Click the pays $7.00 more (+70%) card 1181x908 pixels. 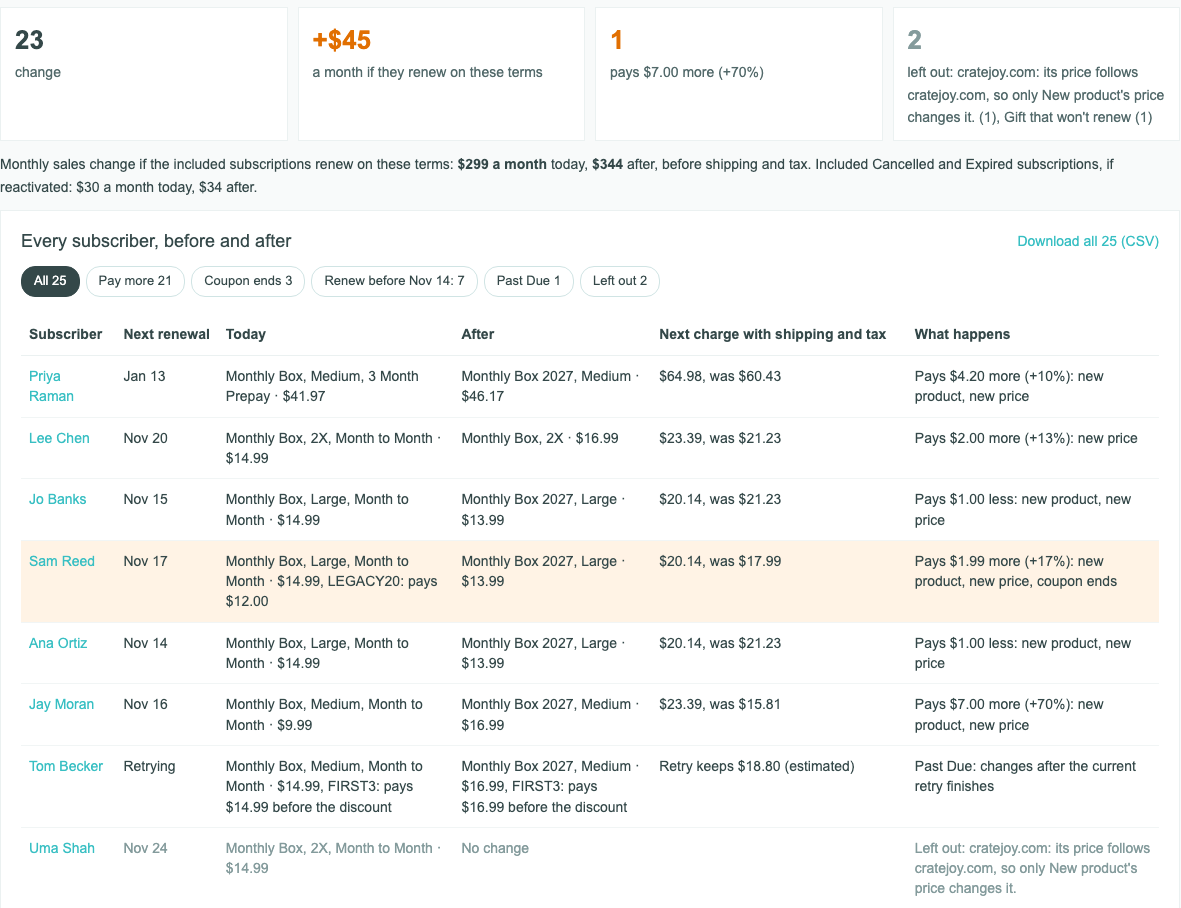(x=739, y=74)
